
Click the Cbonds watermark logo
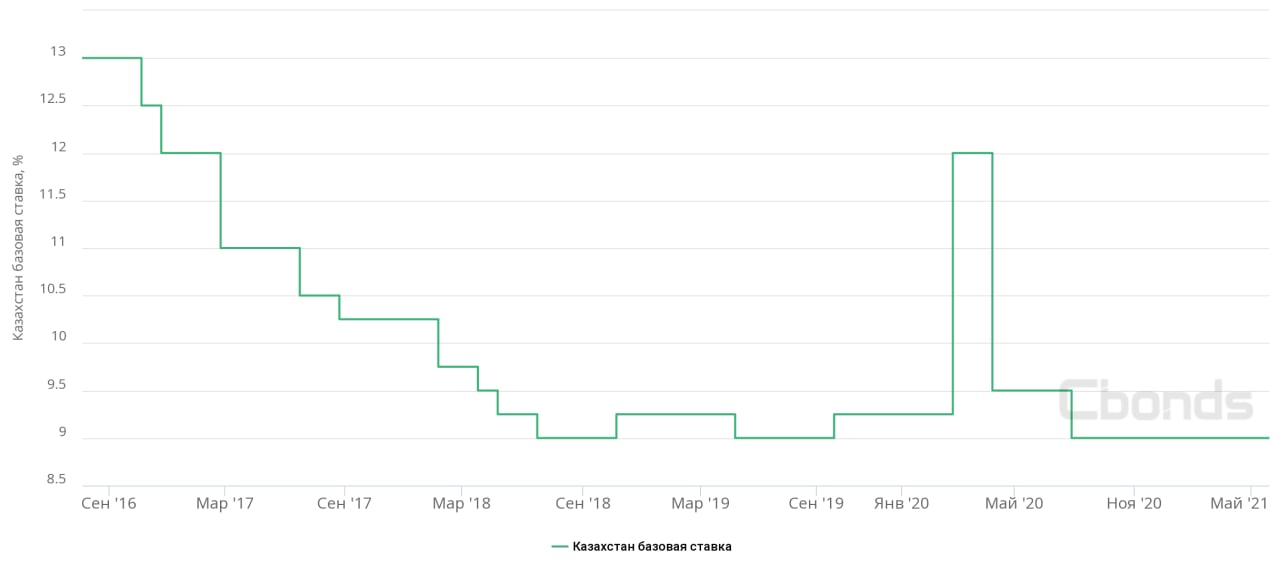[1155, 401]
